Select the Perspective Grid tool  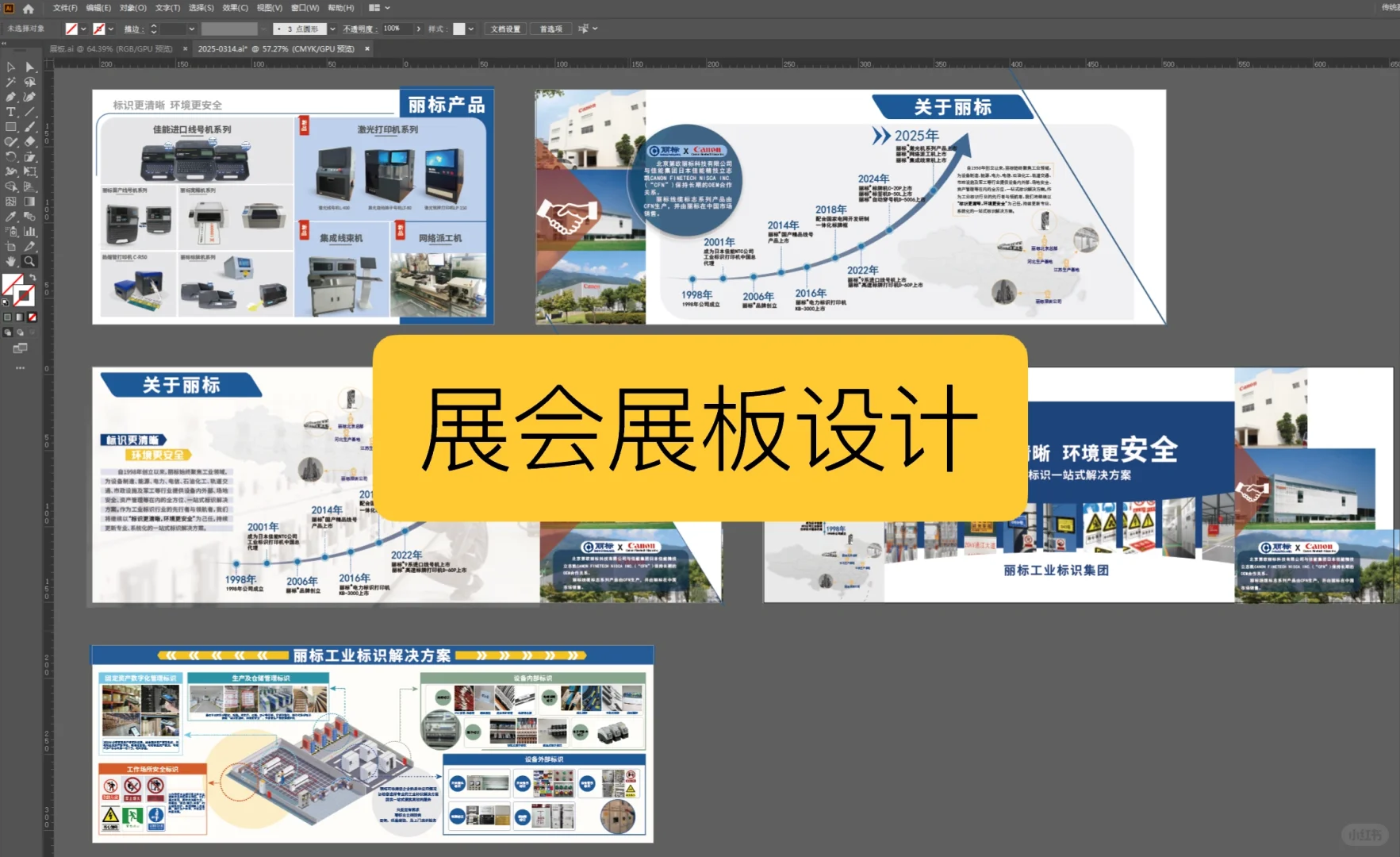[30, 186]
